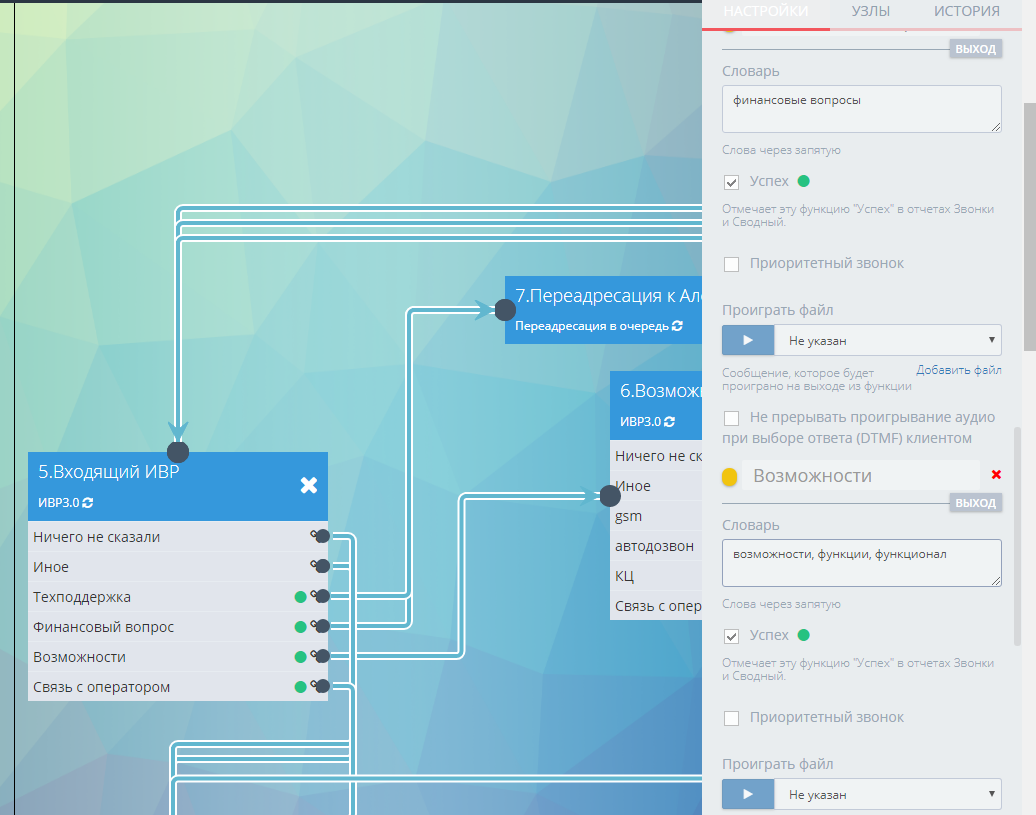Click refresh icon next to ИВР3.0 in node 6
Screen dimensions: 1036x815
[x=670, y=422]
